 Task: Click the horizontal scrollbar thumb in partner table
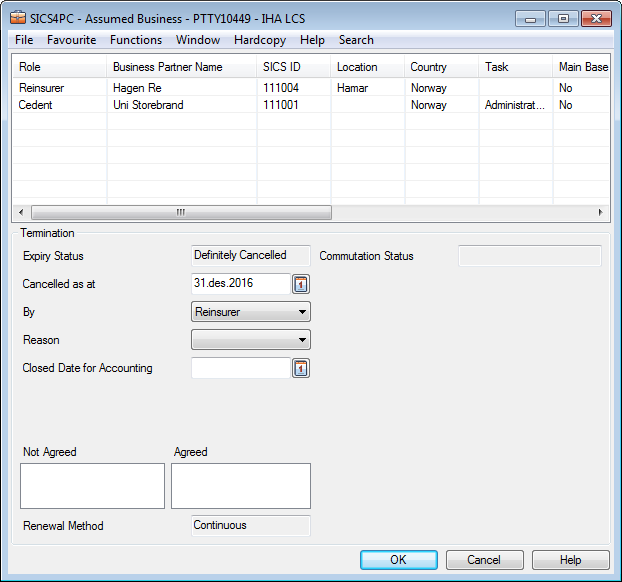click(181, 212)
